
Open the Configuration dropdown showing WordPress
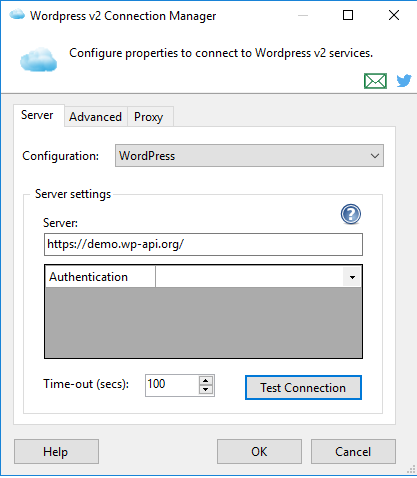tap(249, 156)
